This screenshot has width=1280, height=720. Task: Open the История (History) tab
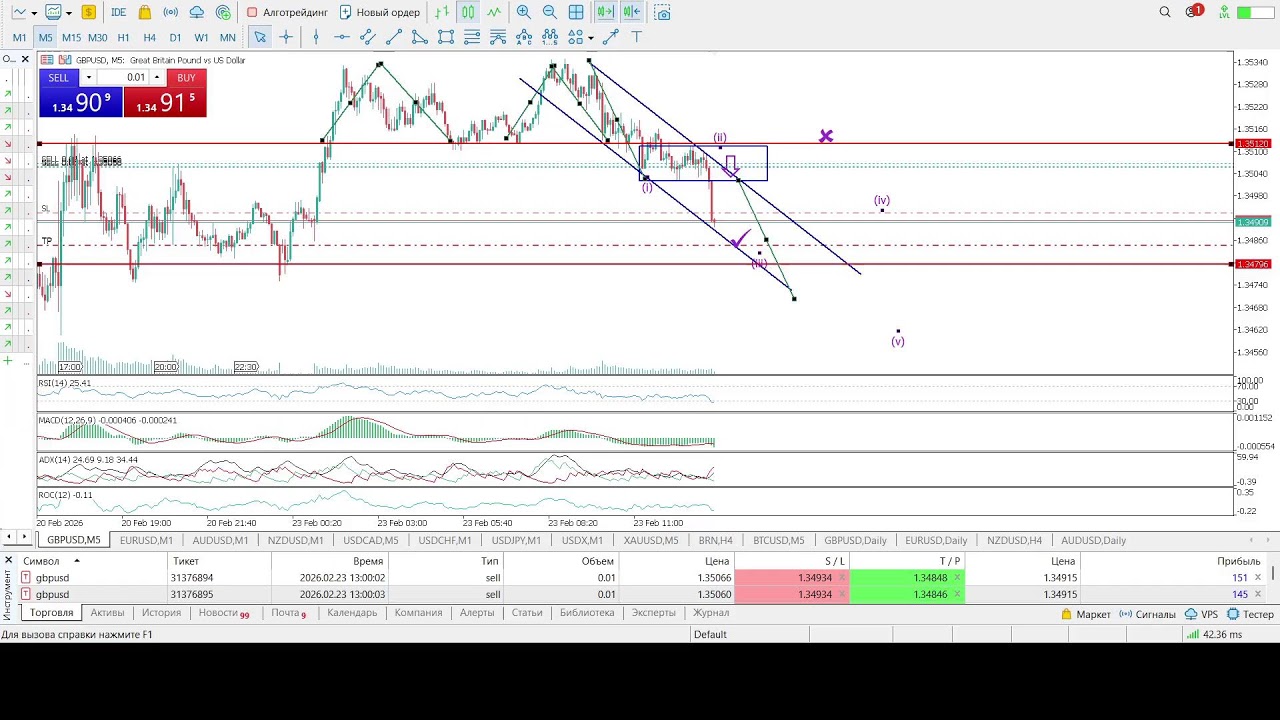pos(161,613)
